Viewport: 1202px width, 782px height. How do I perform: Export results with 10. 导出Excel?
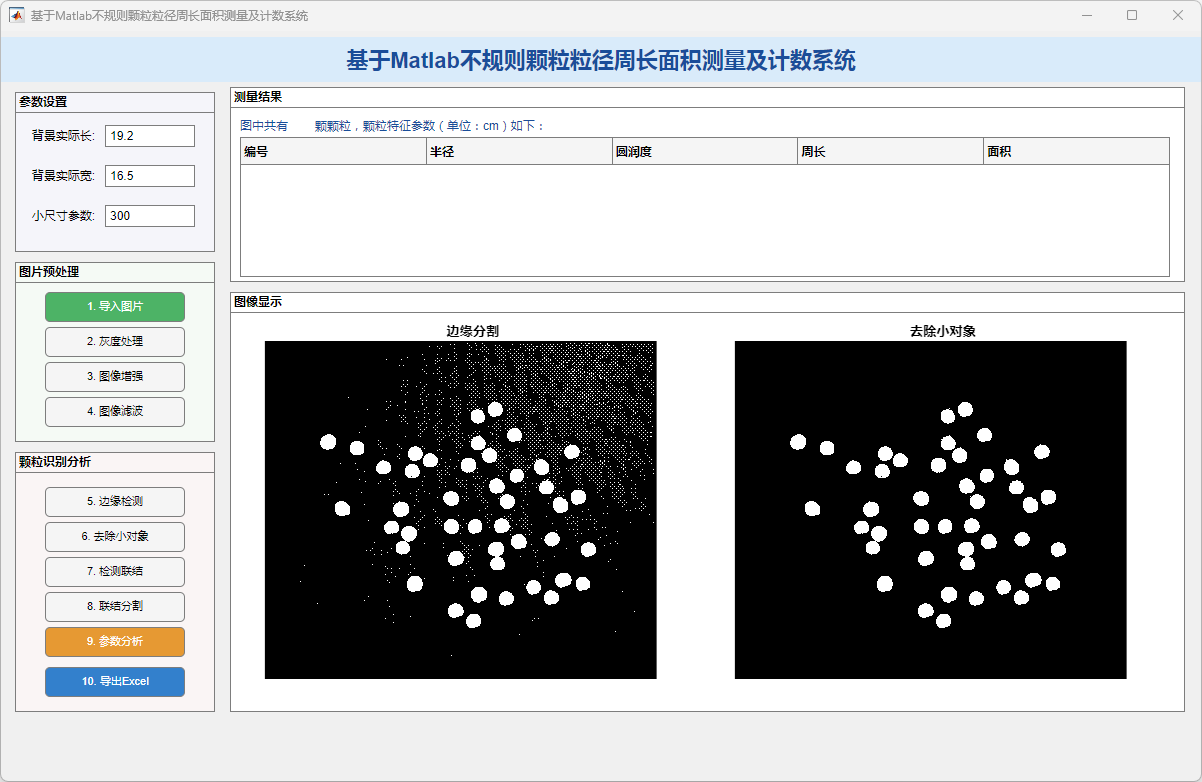point(115,682)
